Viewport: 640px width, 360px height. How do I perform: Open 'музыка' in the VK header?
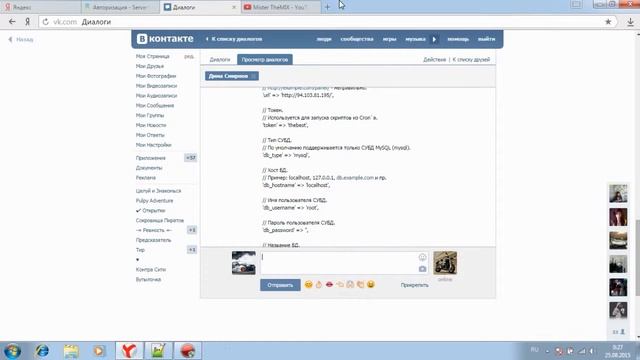(x=416, y=39)
